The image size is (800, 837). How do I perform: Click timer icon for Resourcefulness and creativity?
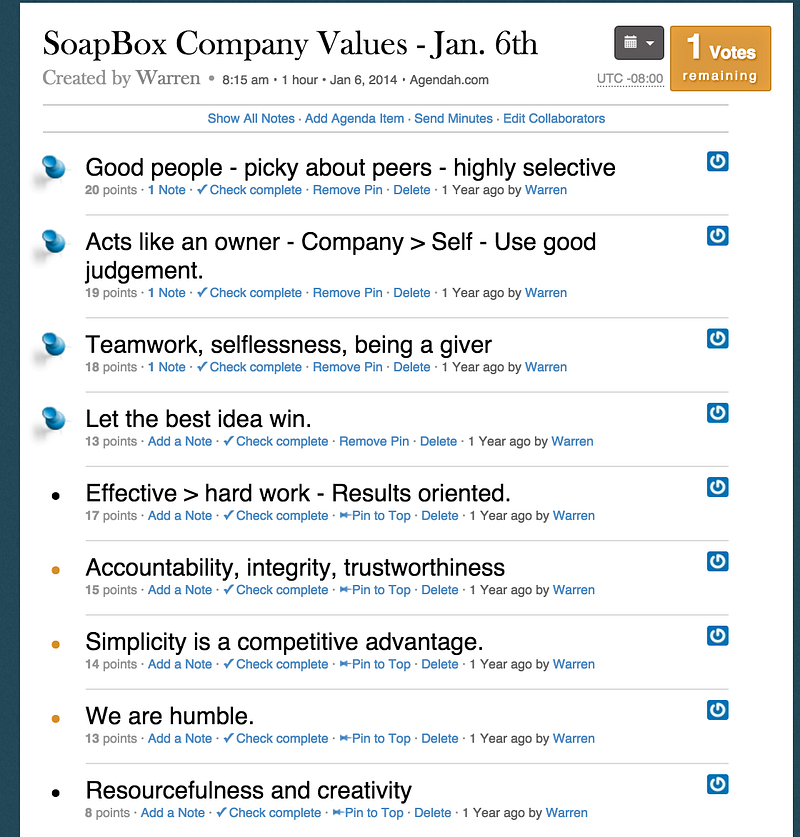pos(717,784)
